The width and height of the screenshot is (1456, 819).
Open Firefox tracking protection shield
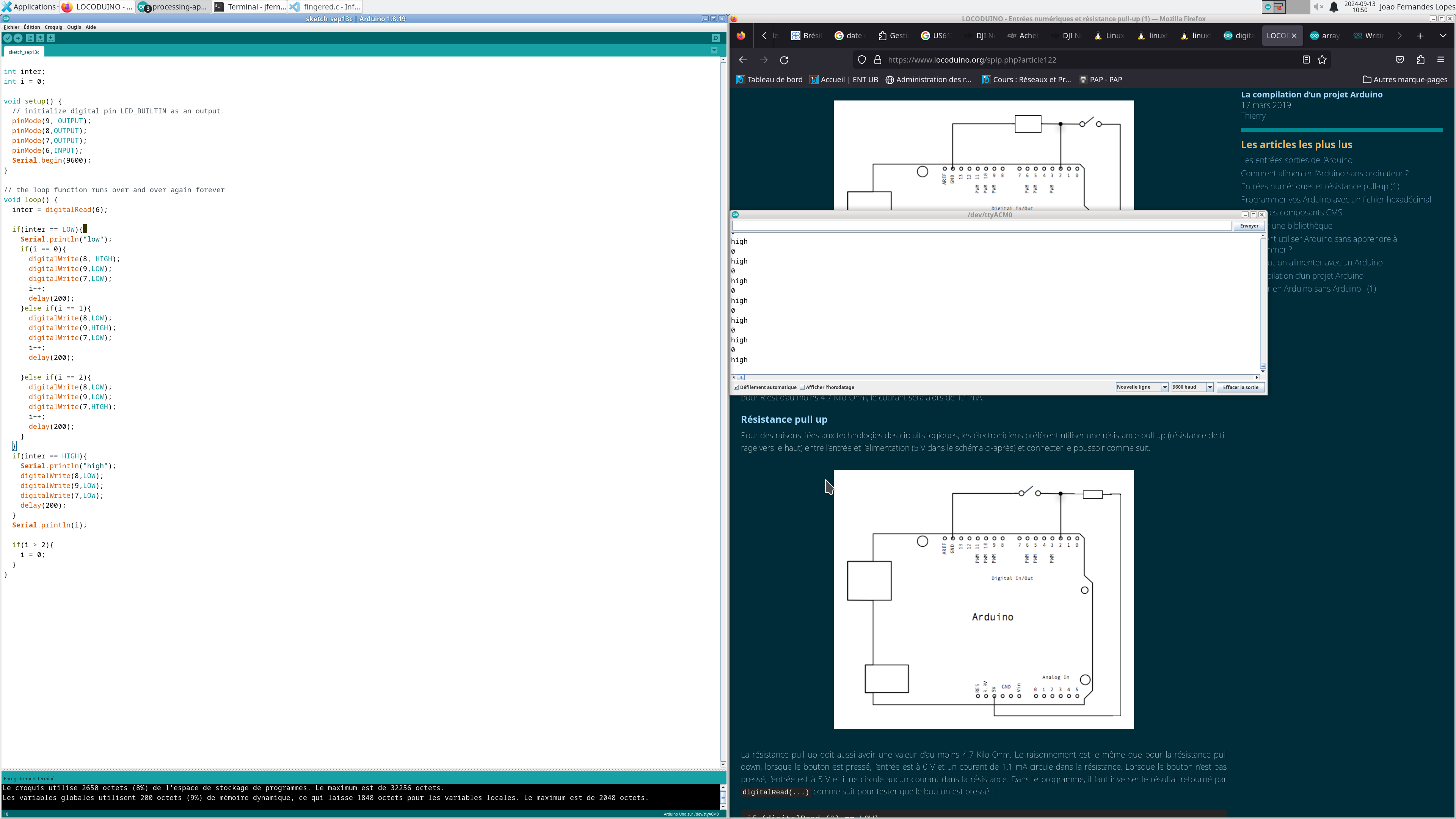click(861, 60)
